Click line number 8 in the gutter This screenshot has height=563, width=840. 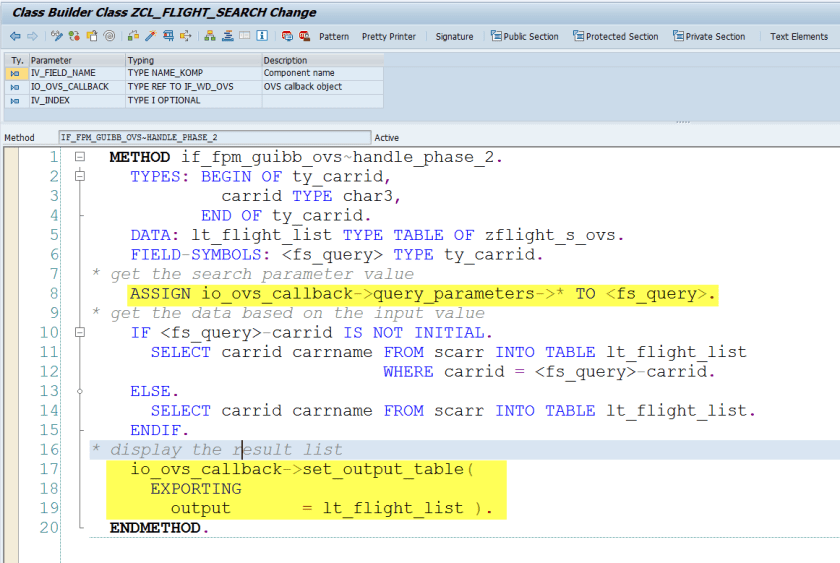(x=54, y=294)
